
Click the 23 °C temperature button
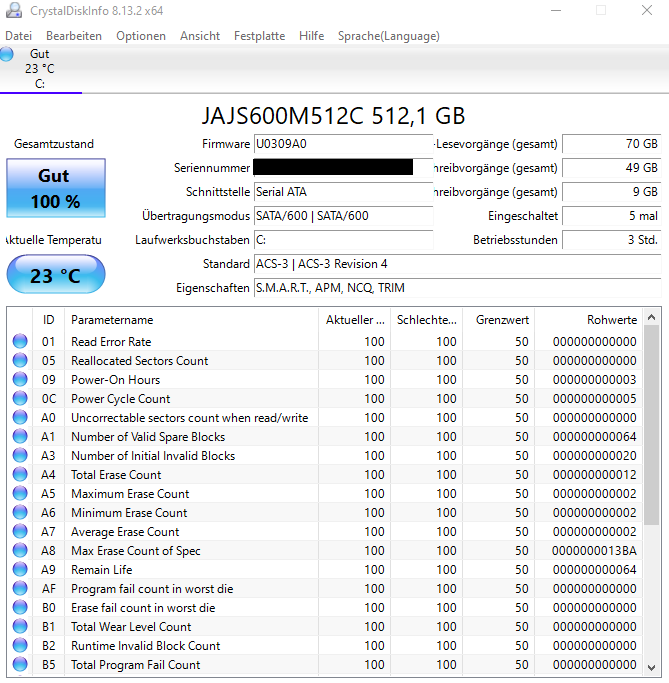56,274
